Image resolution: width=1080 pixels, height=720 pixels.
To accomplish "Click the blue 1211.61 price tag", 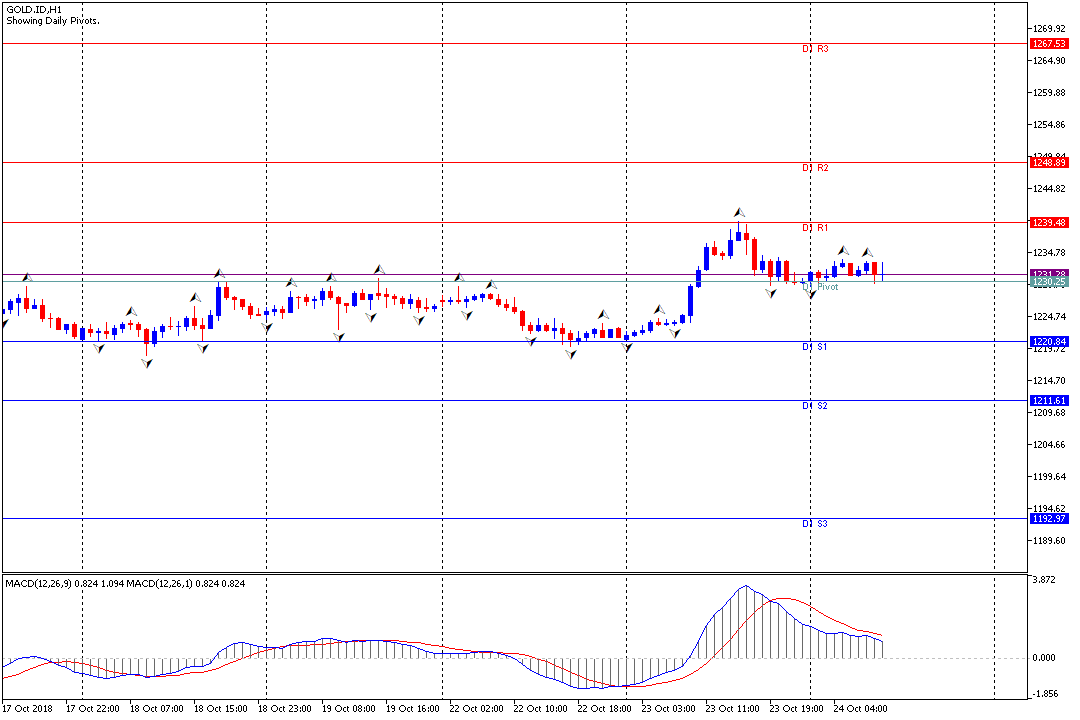I will click(1049, 400).
